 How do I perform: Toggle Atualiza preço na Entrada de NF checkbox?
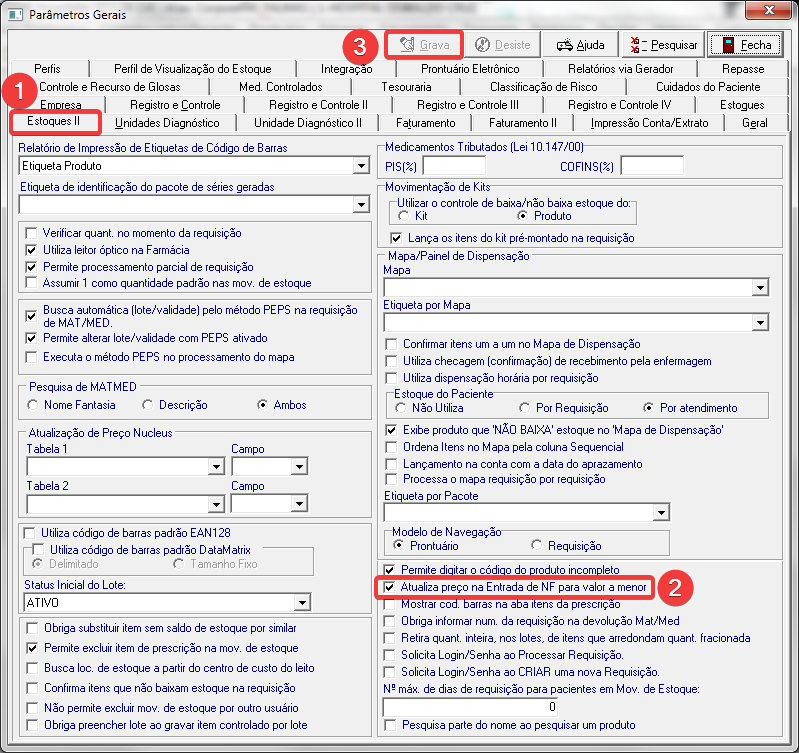pos(389,587)
